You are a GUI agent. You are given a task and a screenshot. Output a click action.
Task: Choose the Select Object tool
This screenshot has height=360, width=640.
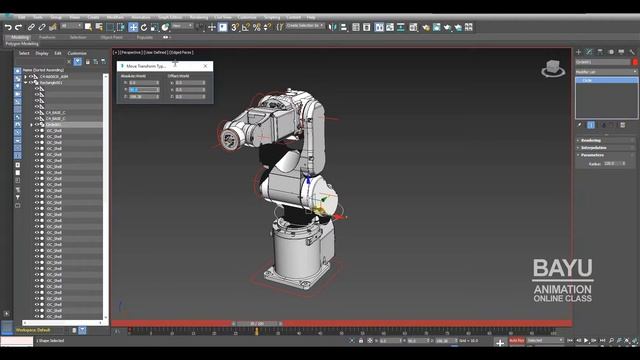pos(88,27)
